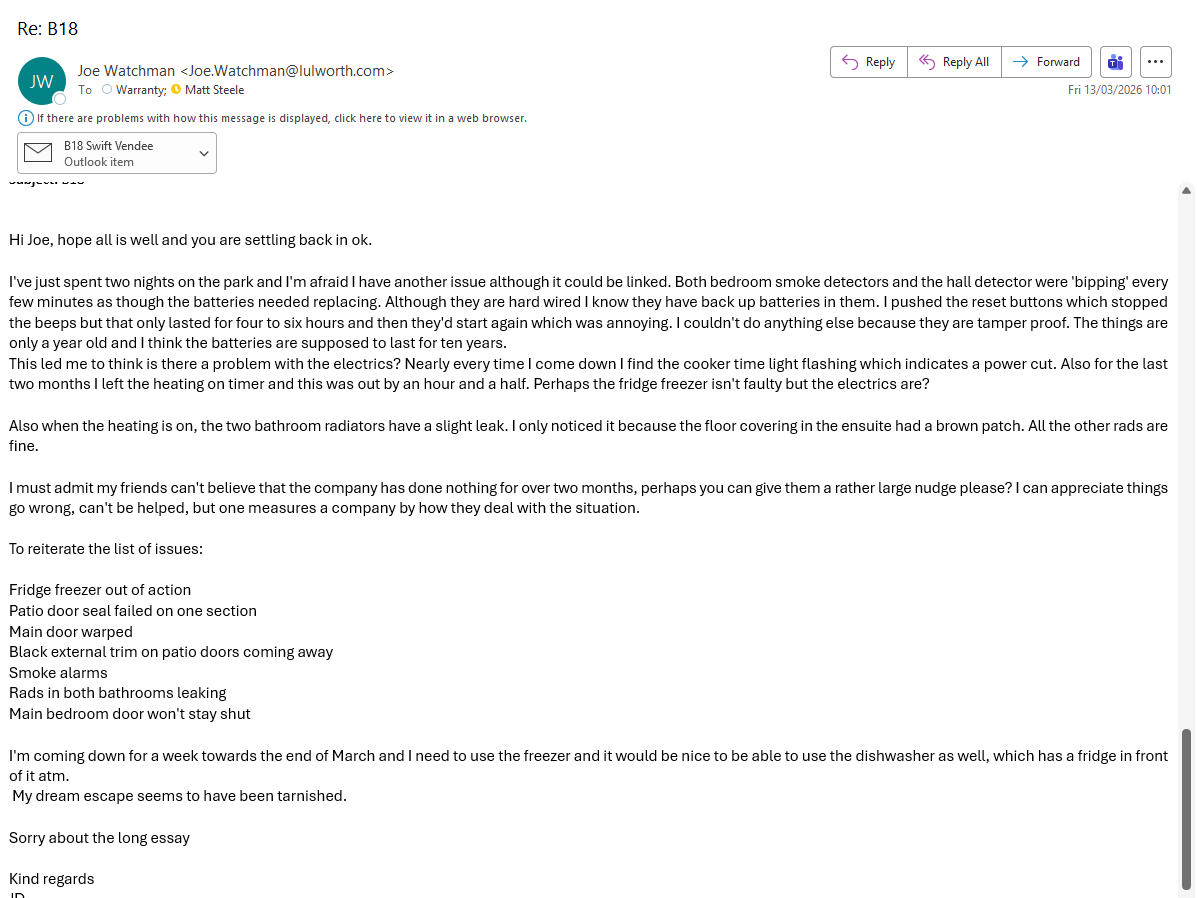Click the JW sender avatar
Viewport: 1197px width, 898px height.
pos(42,81)
